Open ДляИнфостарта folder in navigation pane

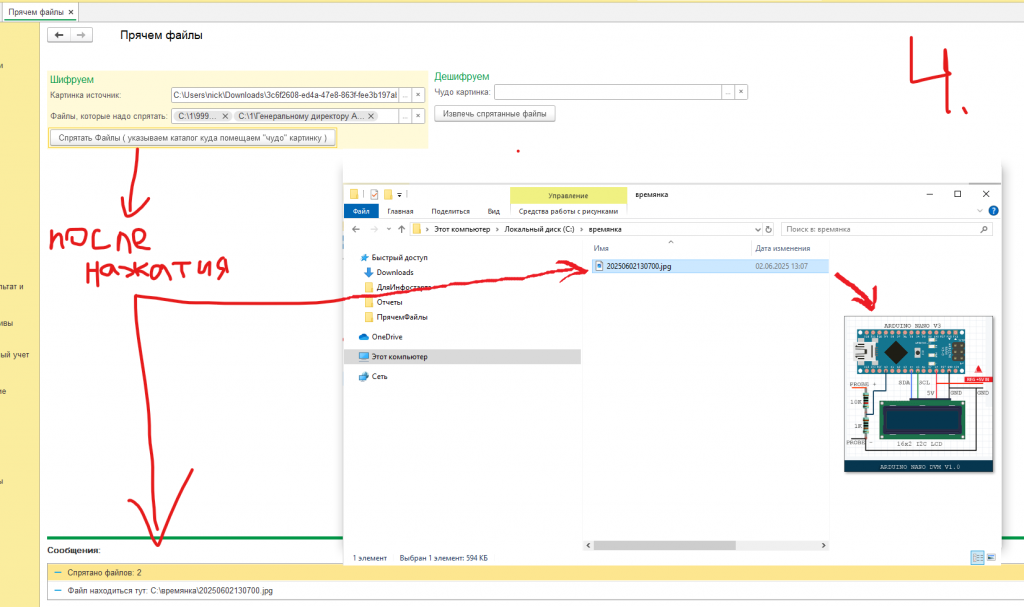point(403,287)
